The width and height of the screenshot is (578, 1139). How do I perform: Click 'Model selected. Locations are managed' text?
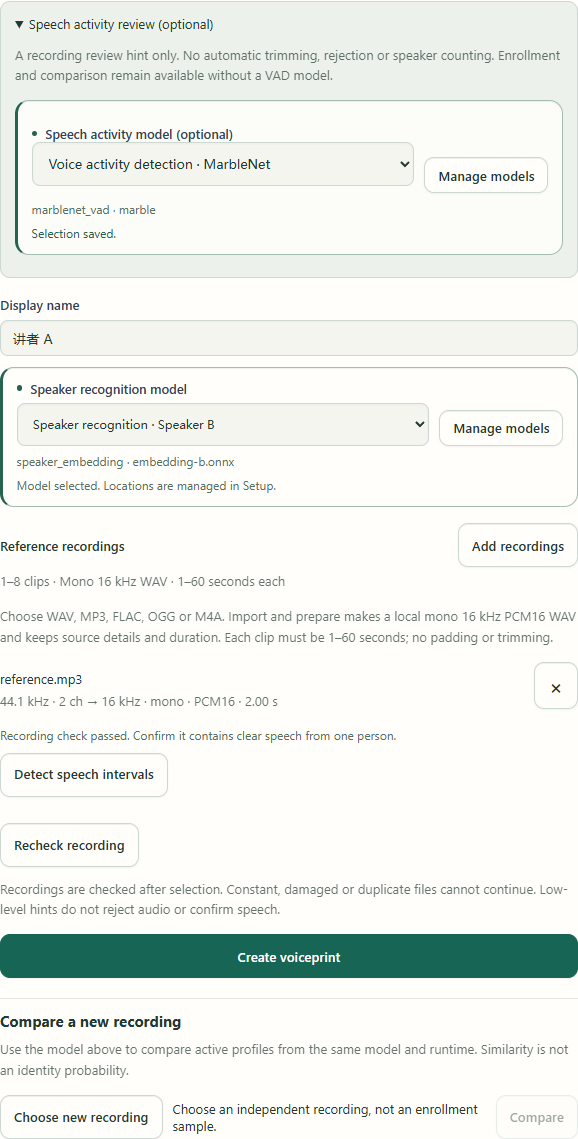pos(146,486)
